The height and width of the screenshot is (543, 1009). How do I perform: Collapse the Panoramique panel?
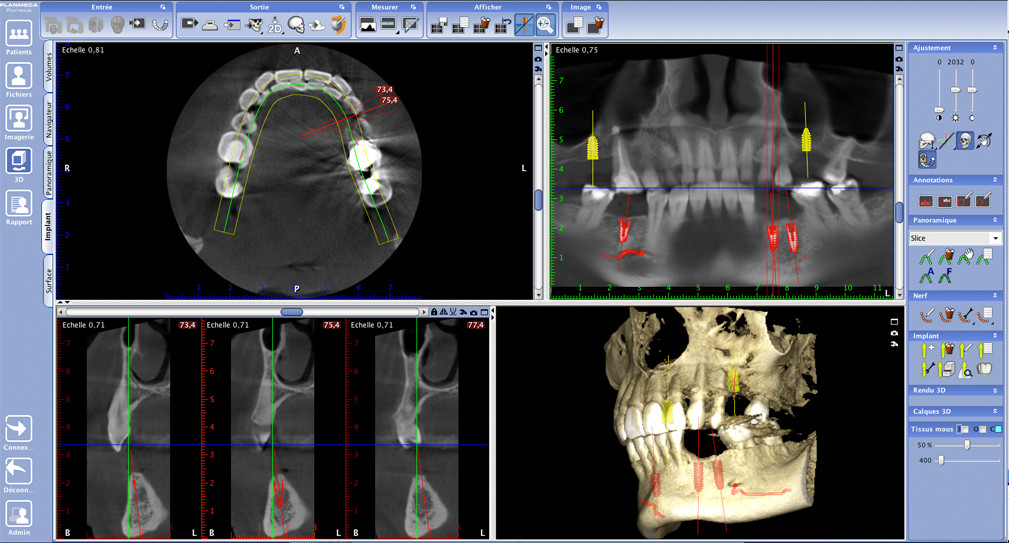(x=995, y=220)
